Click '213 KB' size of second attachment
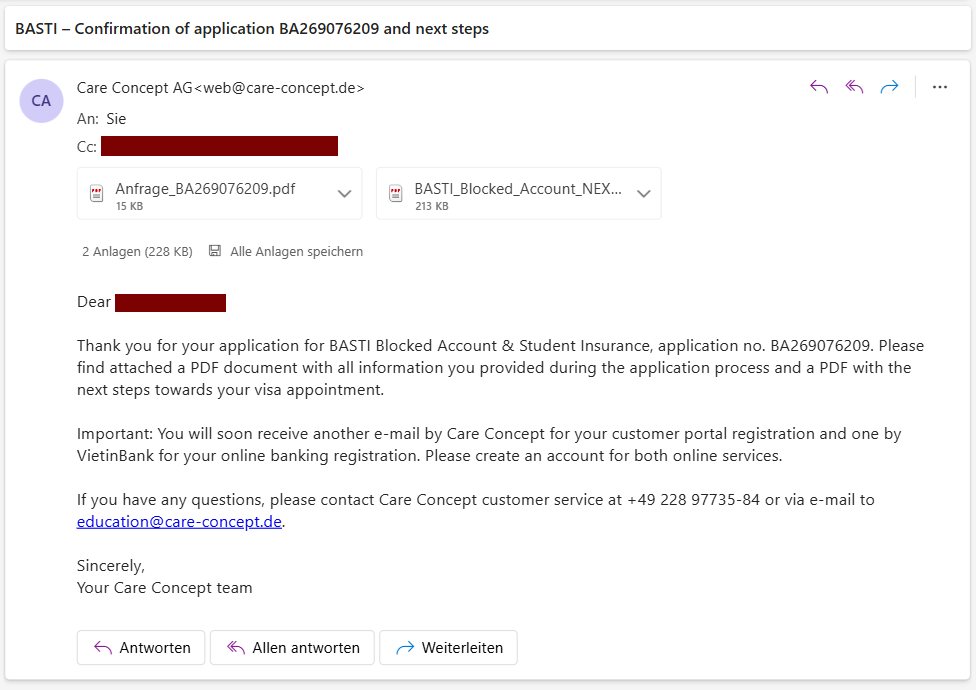The image size is (976, 690). tap(432, 206)
